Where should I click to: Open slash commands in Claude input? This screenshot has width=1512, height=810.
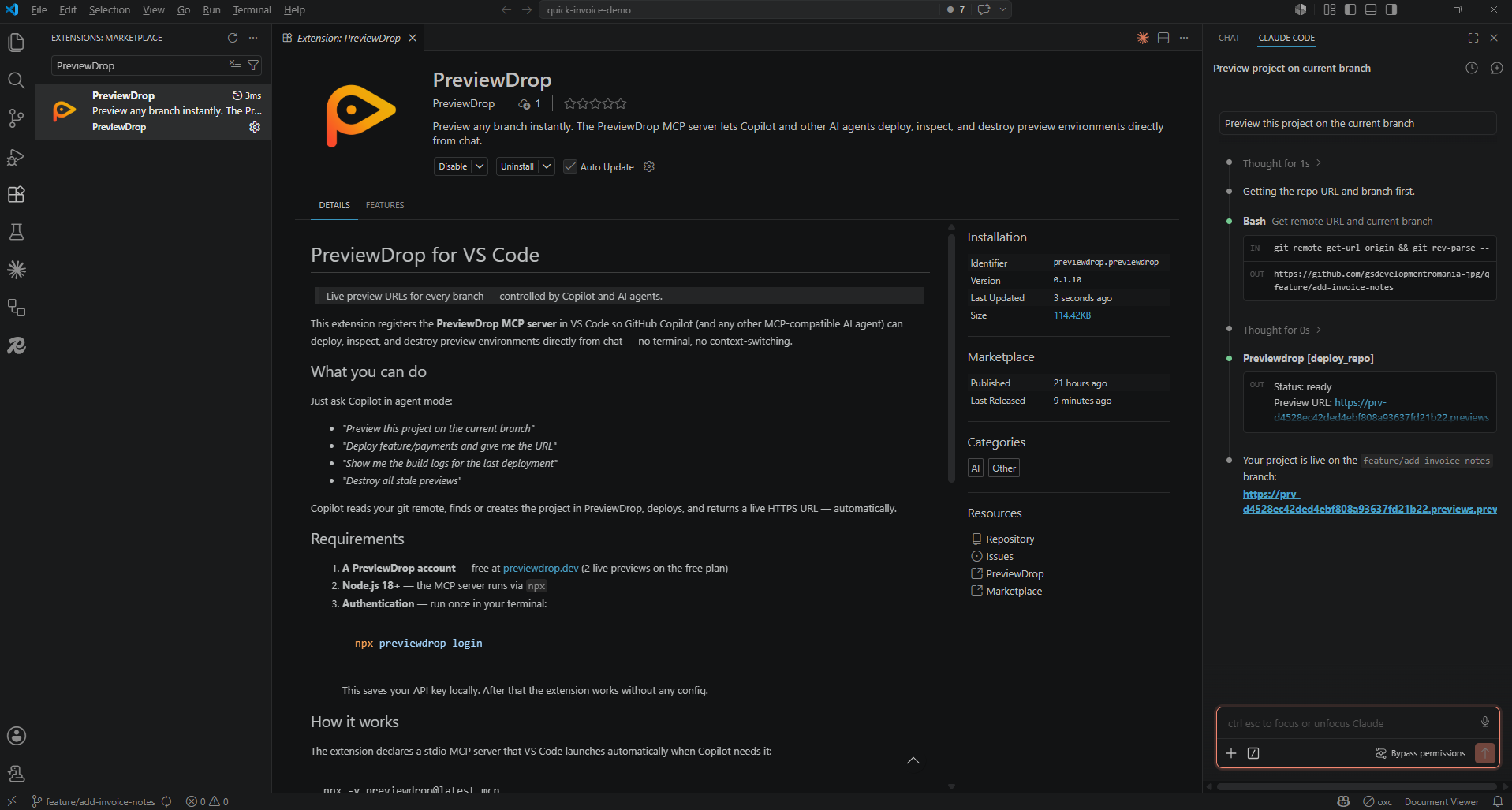(x=1253, y=753)
